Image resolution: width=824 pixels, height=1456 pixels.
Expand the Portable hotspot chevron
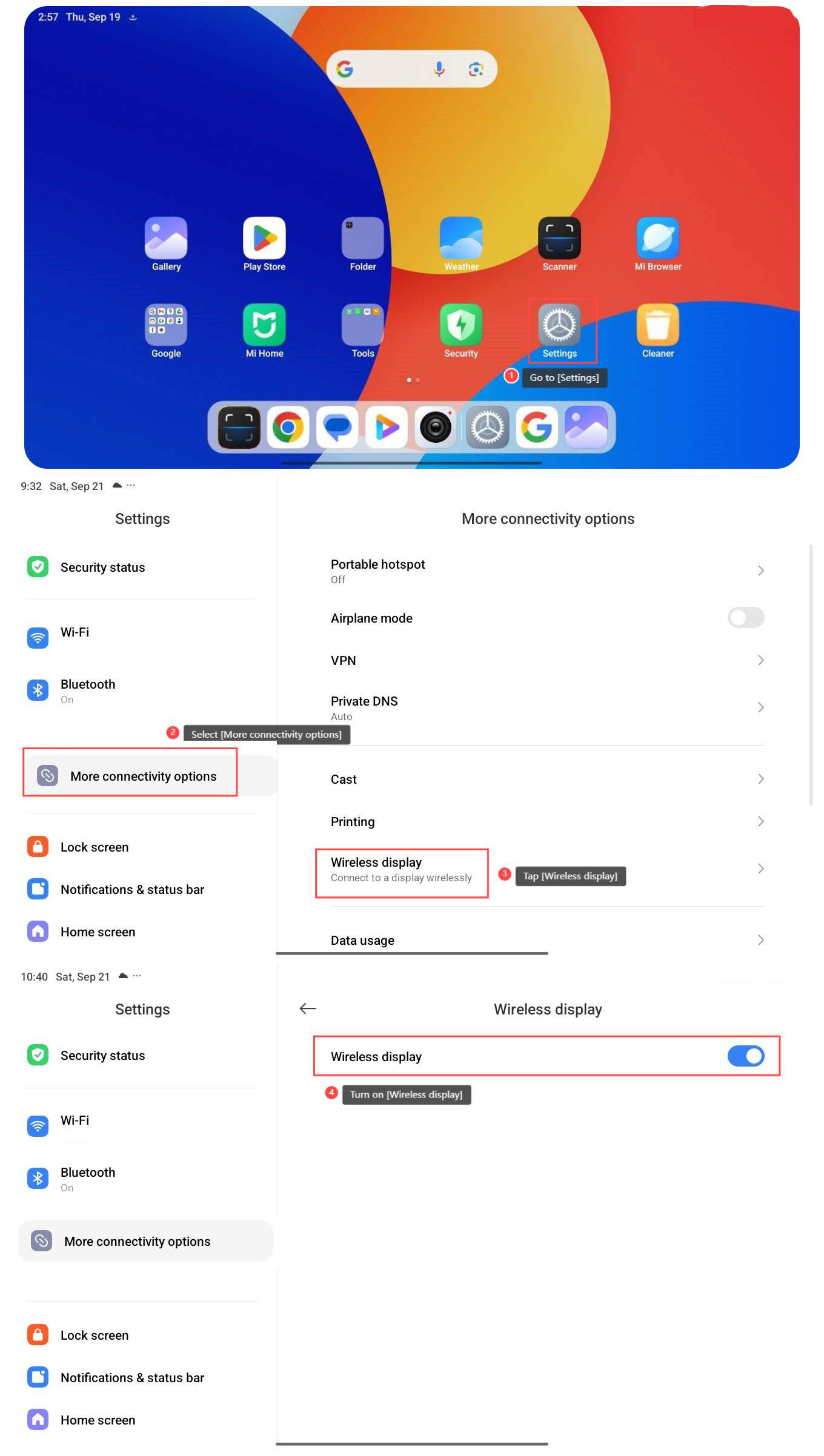[x=760, y=571]
